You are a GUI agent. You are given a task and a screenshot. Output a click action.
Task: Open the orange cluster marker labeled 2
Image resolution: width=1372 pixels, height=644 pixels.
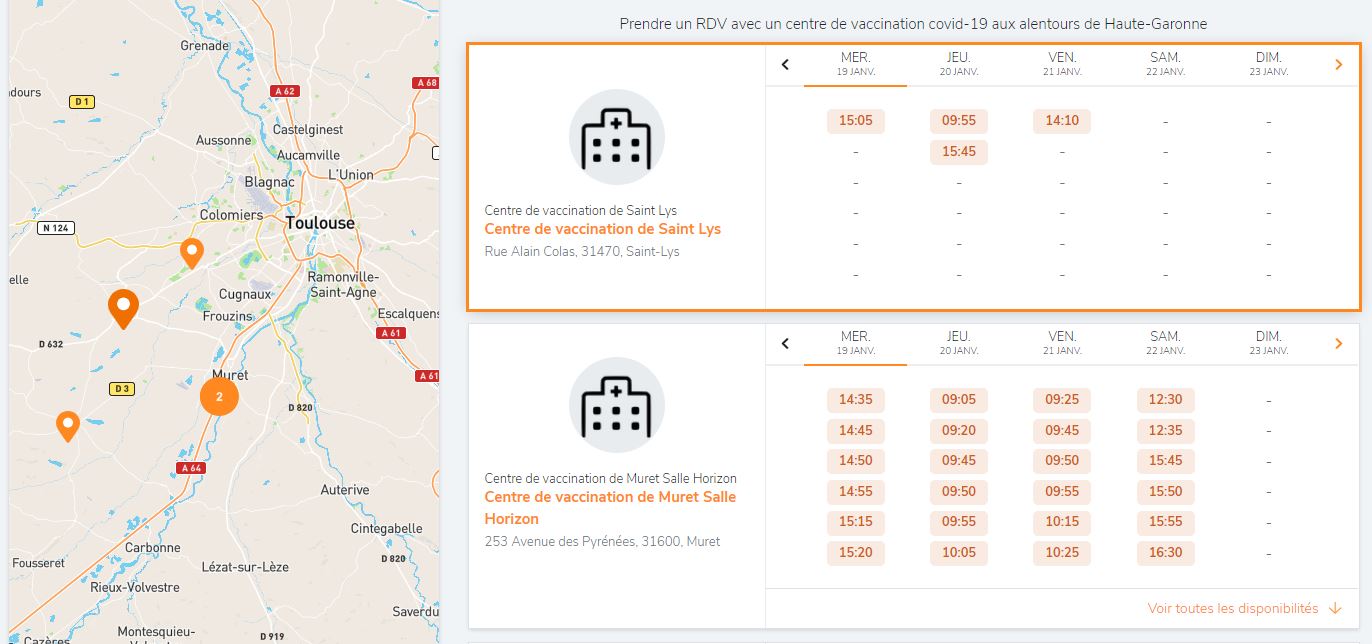click(219, 396)
